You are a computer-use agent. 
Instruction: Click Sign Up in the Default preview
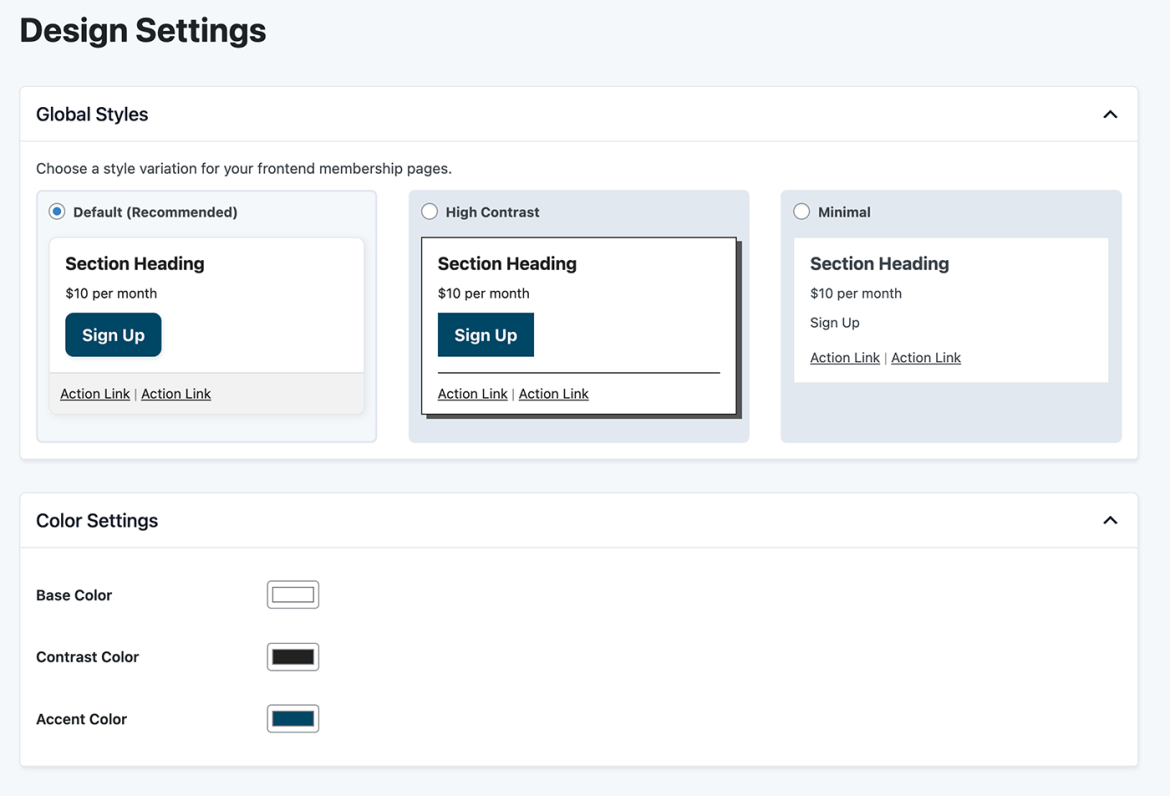coord(113,334)
